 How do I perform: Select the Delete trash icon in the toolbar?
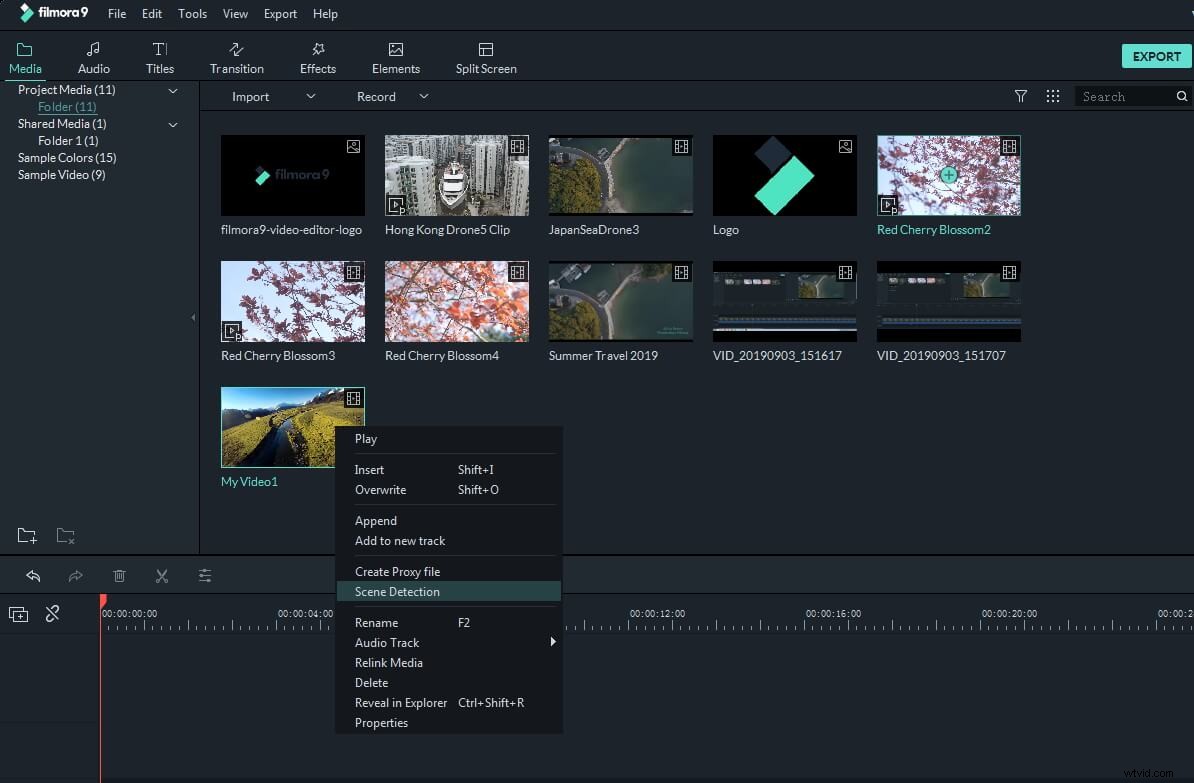(x=120, y=576)
